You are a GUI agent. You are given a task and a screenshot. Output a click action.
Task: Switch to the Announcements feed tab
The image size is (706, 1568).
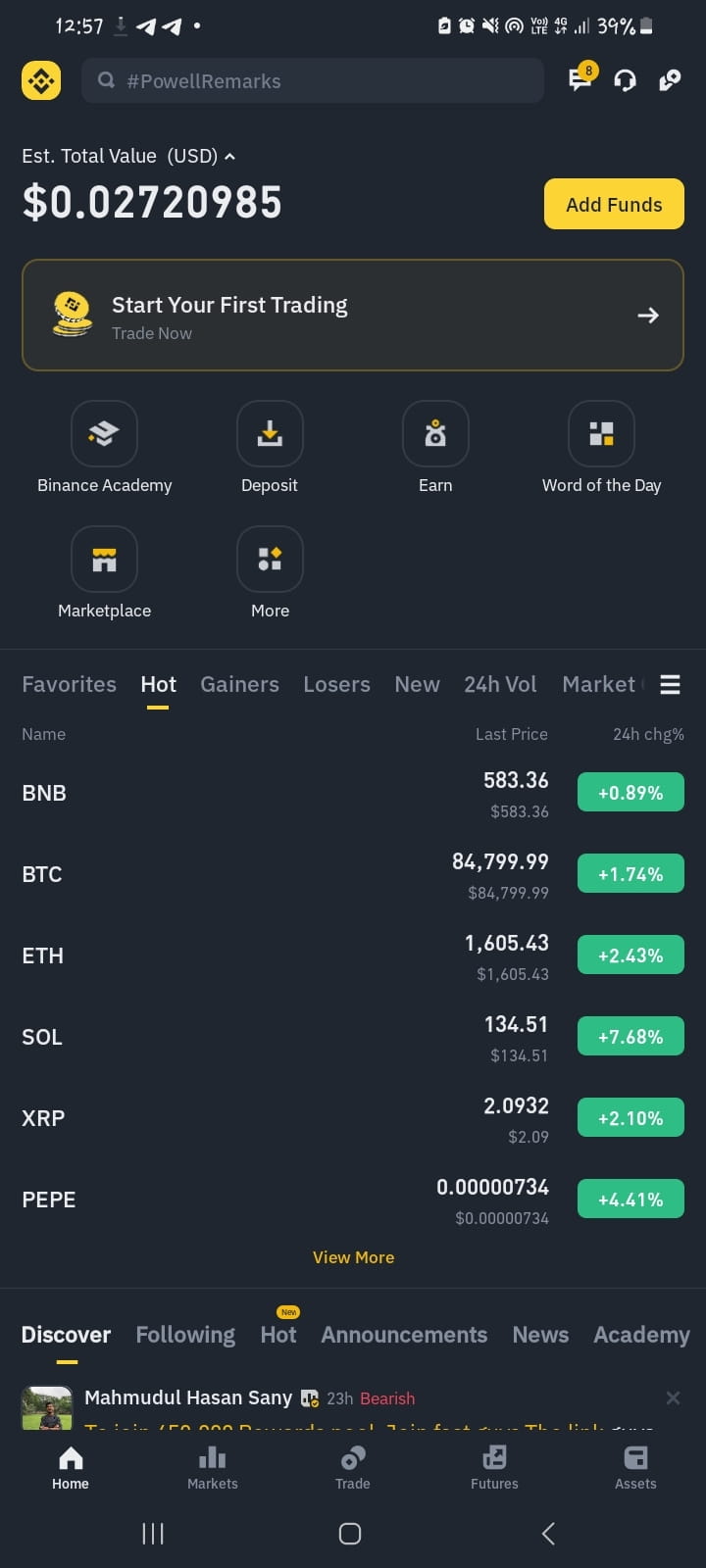coord(404,1335)
